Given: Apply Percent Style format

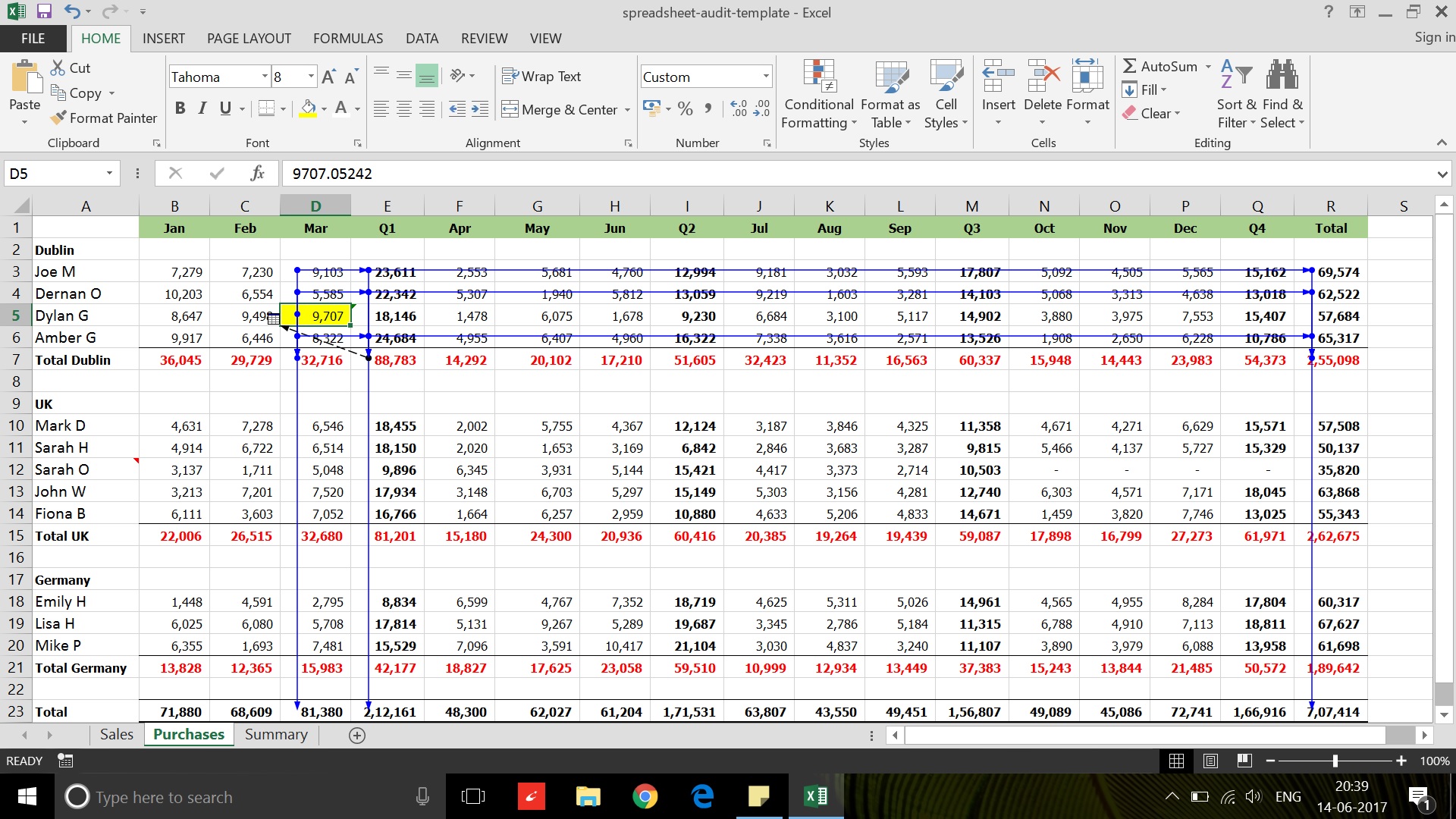Looking at the screenshot, I should (x=686, y=108).
